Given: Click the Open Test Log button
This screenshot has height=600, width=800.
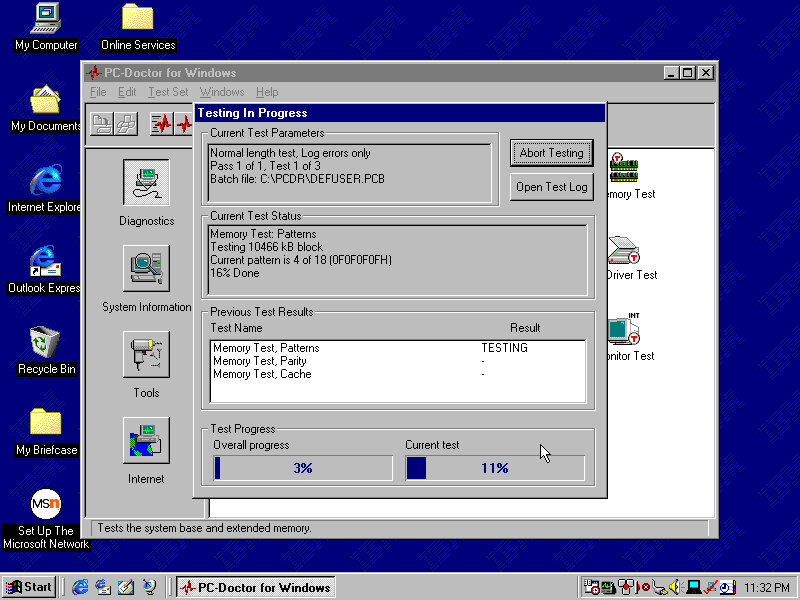Looking at the screenshot, I should coord(551,187).
